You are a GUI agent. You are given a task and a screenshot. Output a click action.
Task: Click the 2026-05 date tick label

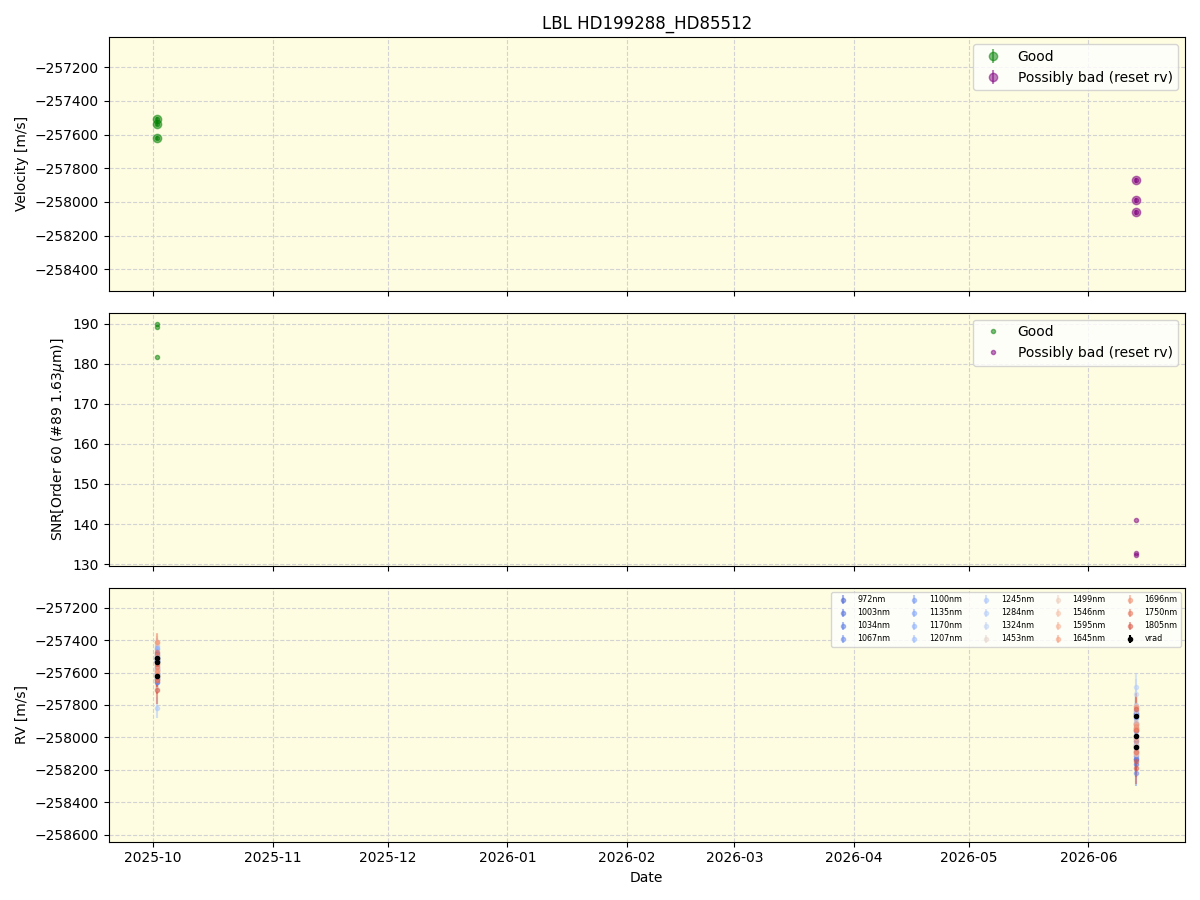pyautogui.click(x=969, y=857)
